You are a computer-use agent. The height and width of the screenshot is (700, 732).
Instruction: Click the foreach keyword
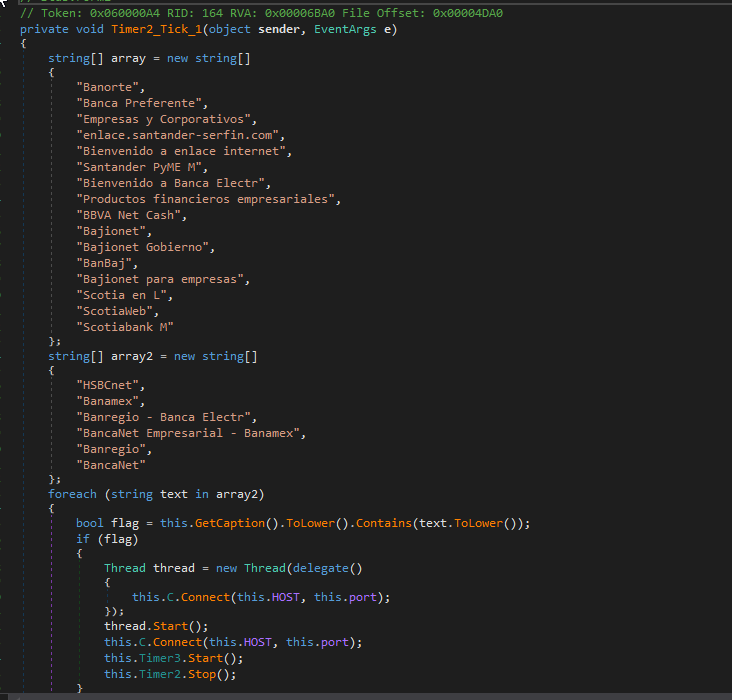point(72,494)
